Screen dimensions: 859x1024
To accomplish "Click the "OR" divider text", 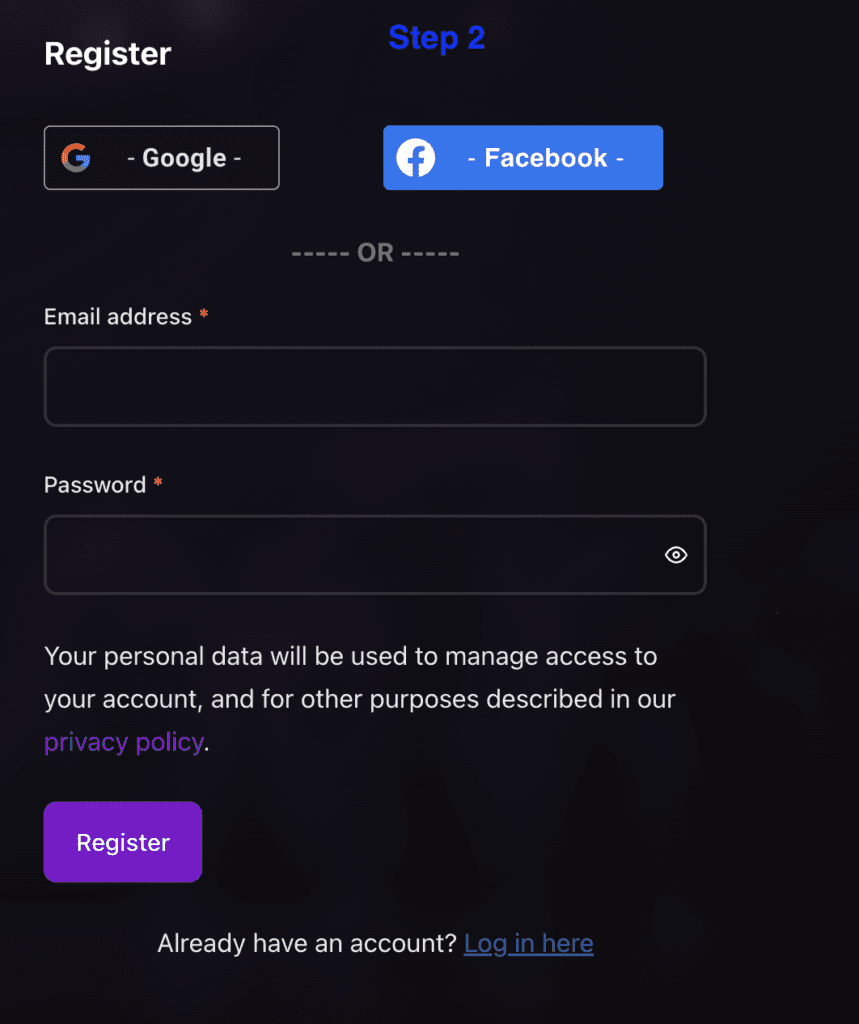I will click(375, 253).
